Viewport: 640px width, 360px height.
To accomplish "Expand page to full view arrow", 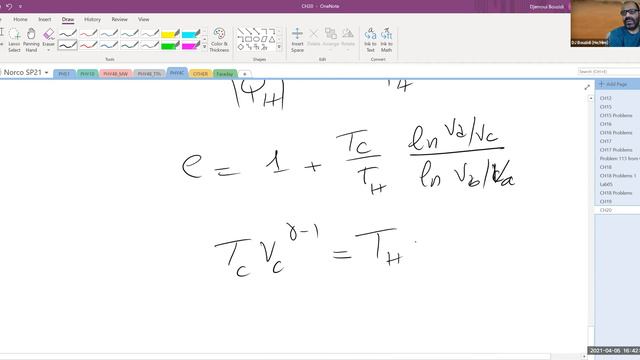I will (587, 87).
